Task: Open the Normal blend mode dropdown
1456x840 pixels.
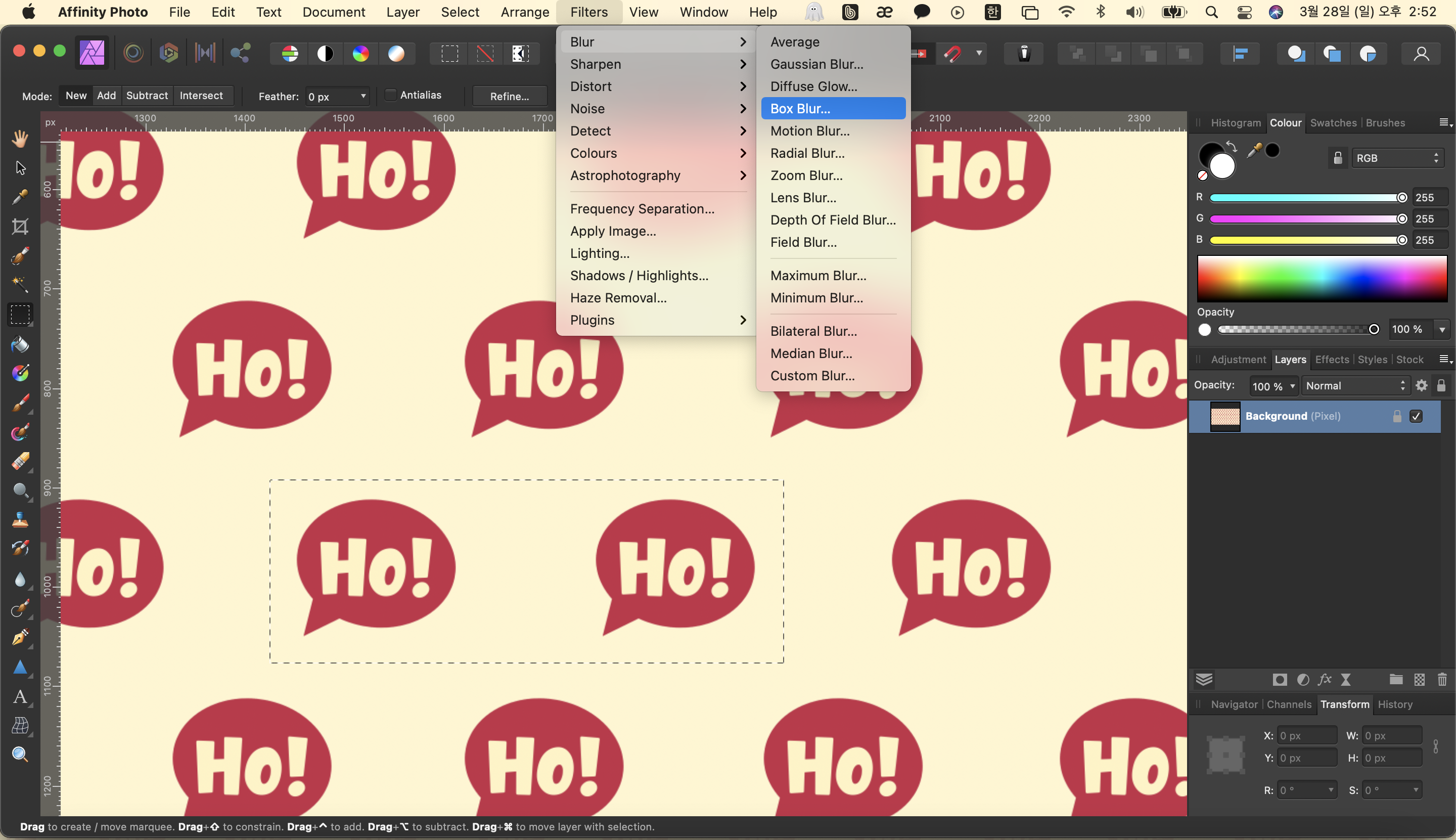Action: 1354,386
